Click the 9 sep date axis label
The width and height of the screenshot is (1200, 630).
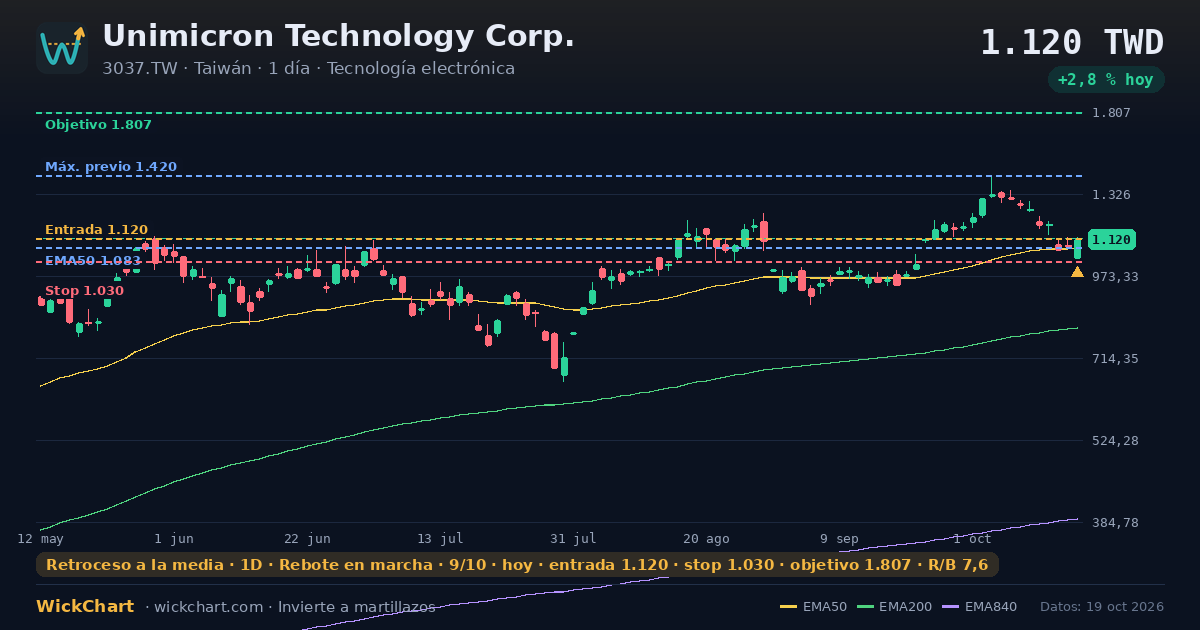tap(839, 539)
